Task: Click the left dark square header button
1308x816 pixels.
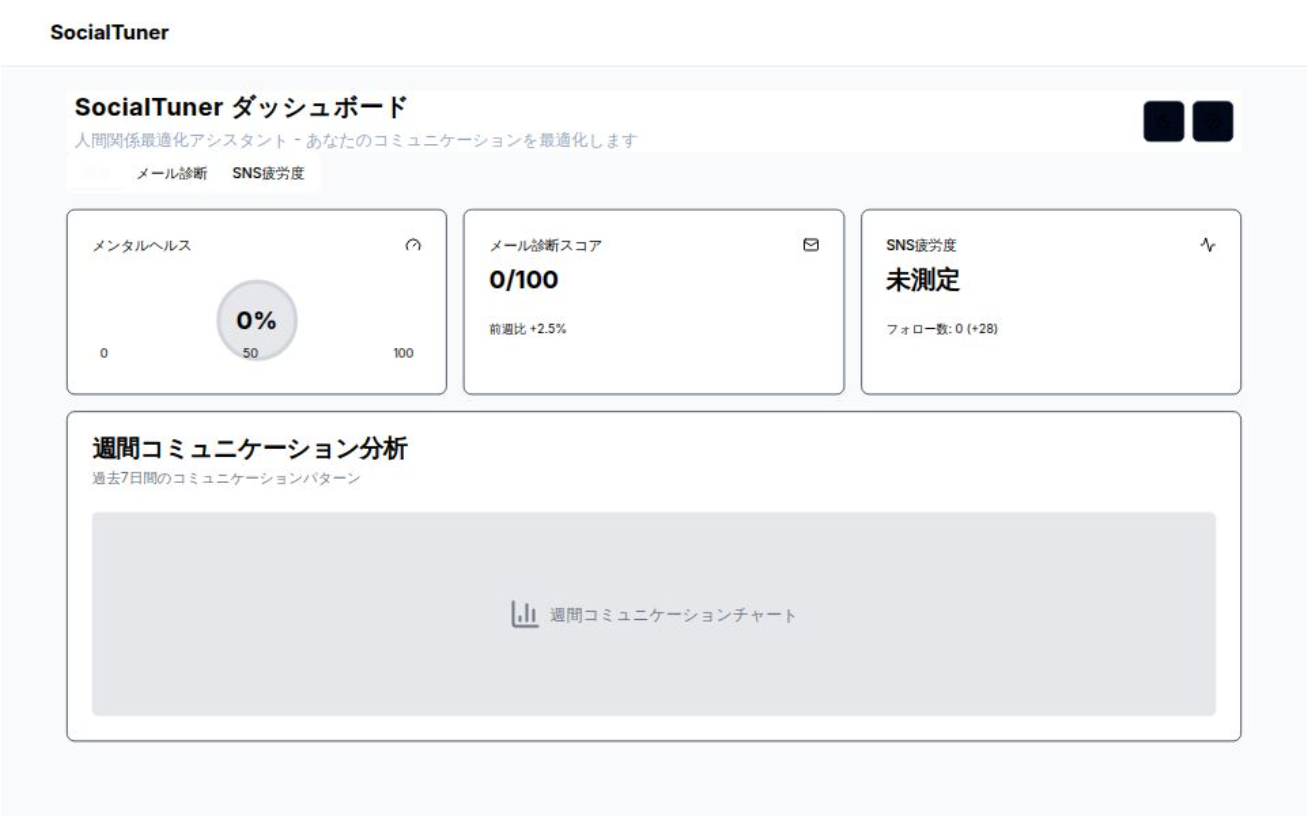Action: click(1164, 122)
